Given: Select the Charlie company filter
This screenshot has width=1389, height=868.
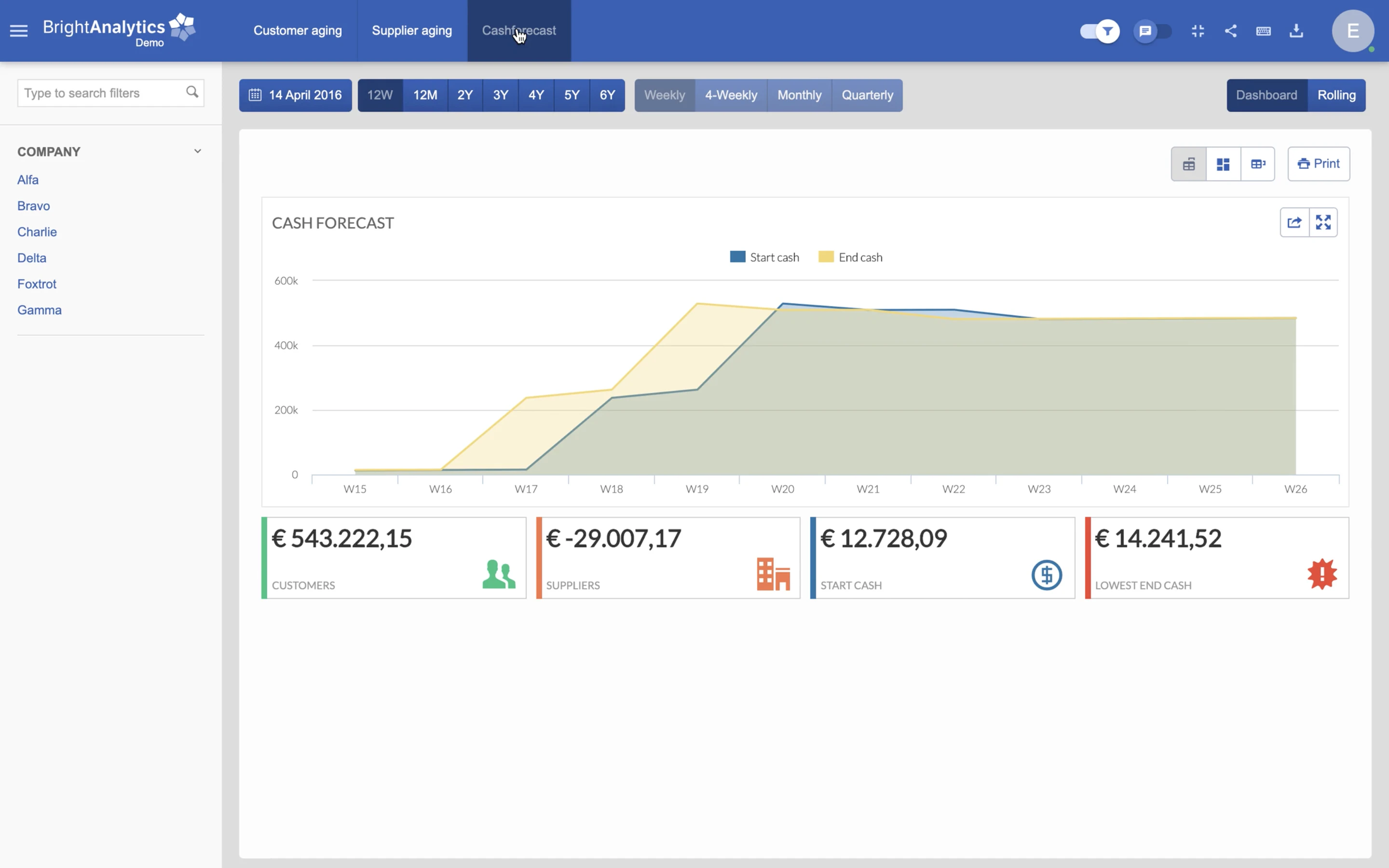Looking at the screenshot, I should [x=37, y=231].
